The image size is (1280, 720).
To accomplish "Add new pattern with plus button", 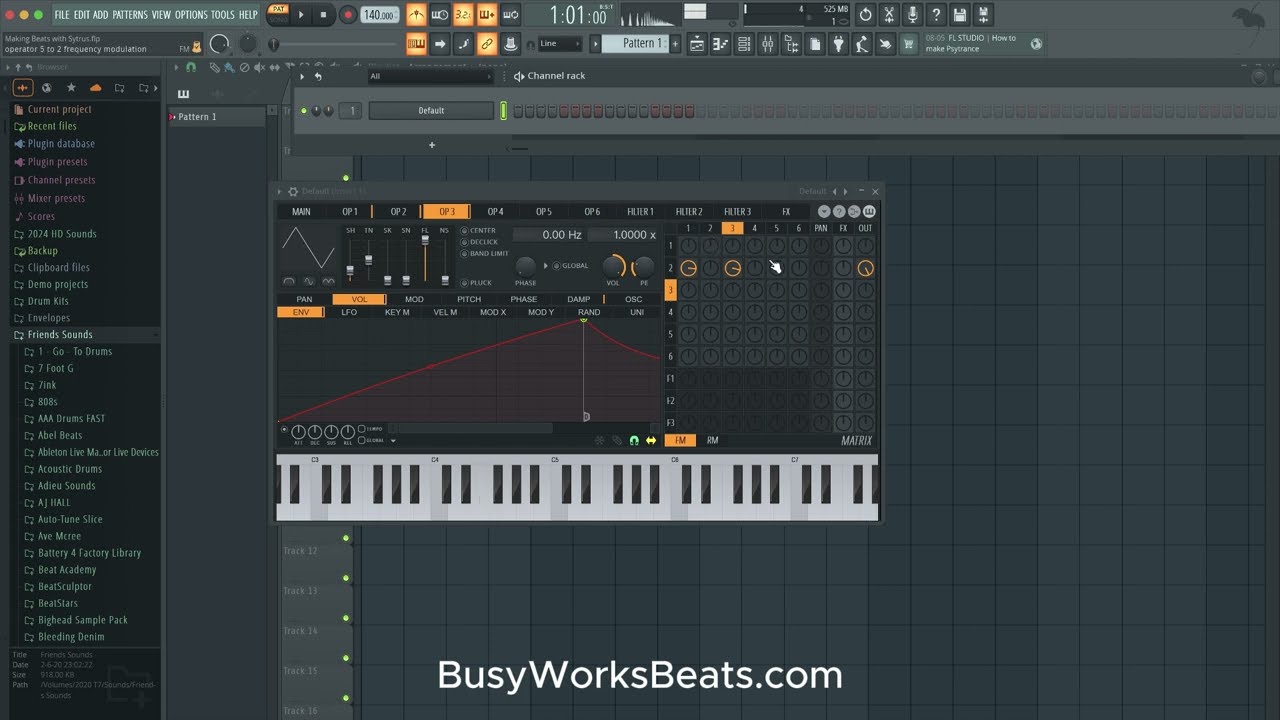I will 675,44.
